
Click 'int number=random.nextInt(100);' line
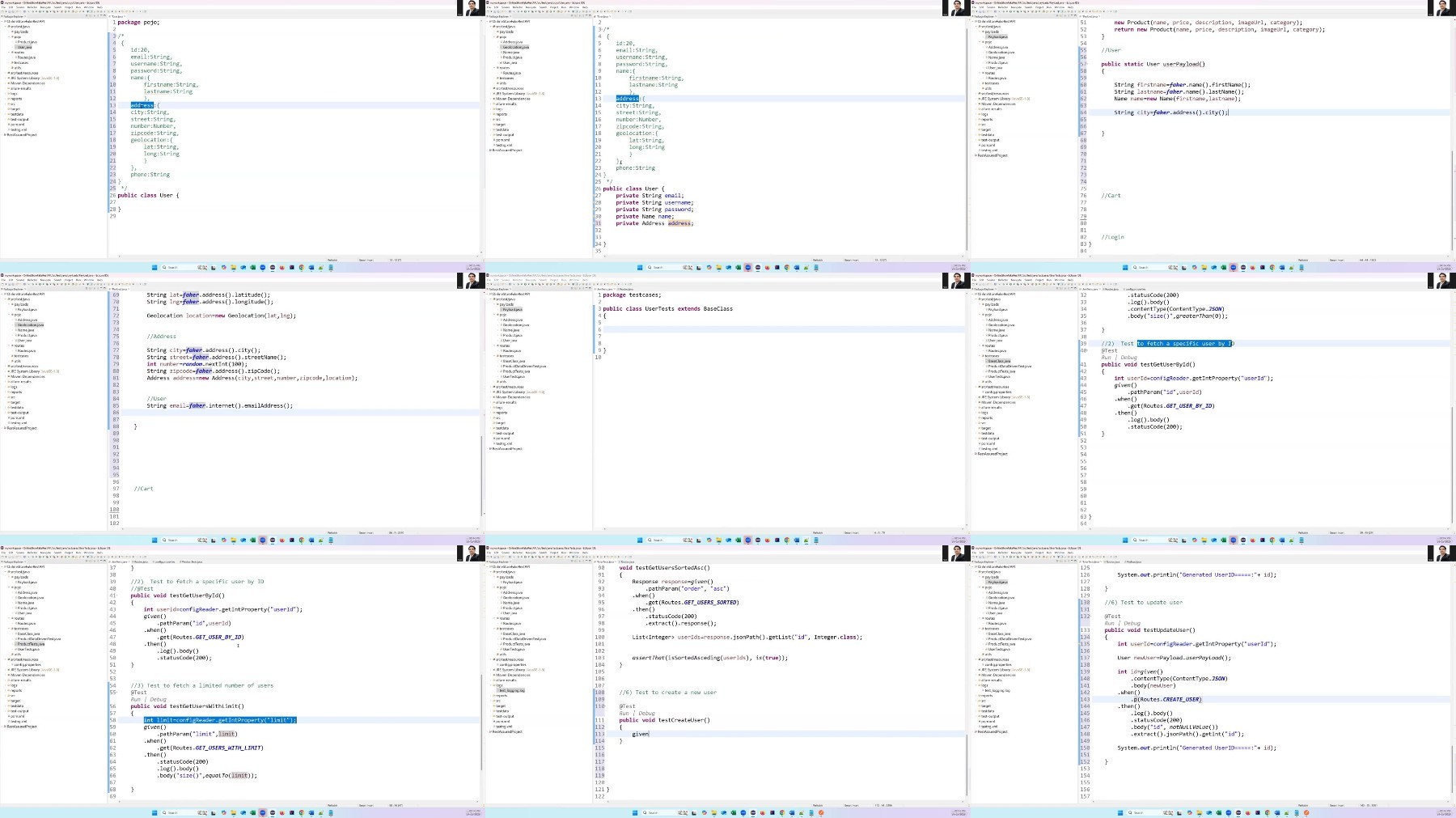point(197,364)
